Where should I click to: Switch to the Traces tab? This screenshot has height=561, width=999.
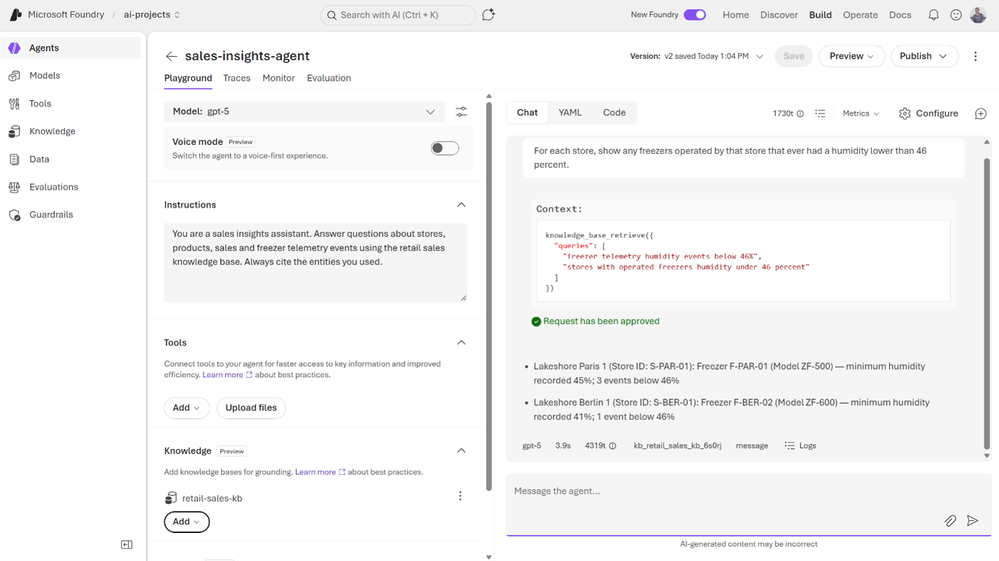point(236,78)
